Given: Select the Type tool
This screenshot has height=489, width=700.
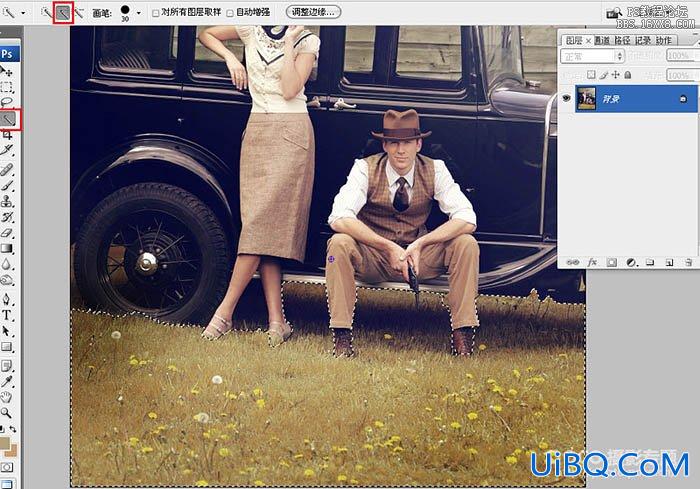Looking at the screenshot, I should [7, 315].
